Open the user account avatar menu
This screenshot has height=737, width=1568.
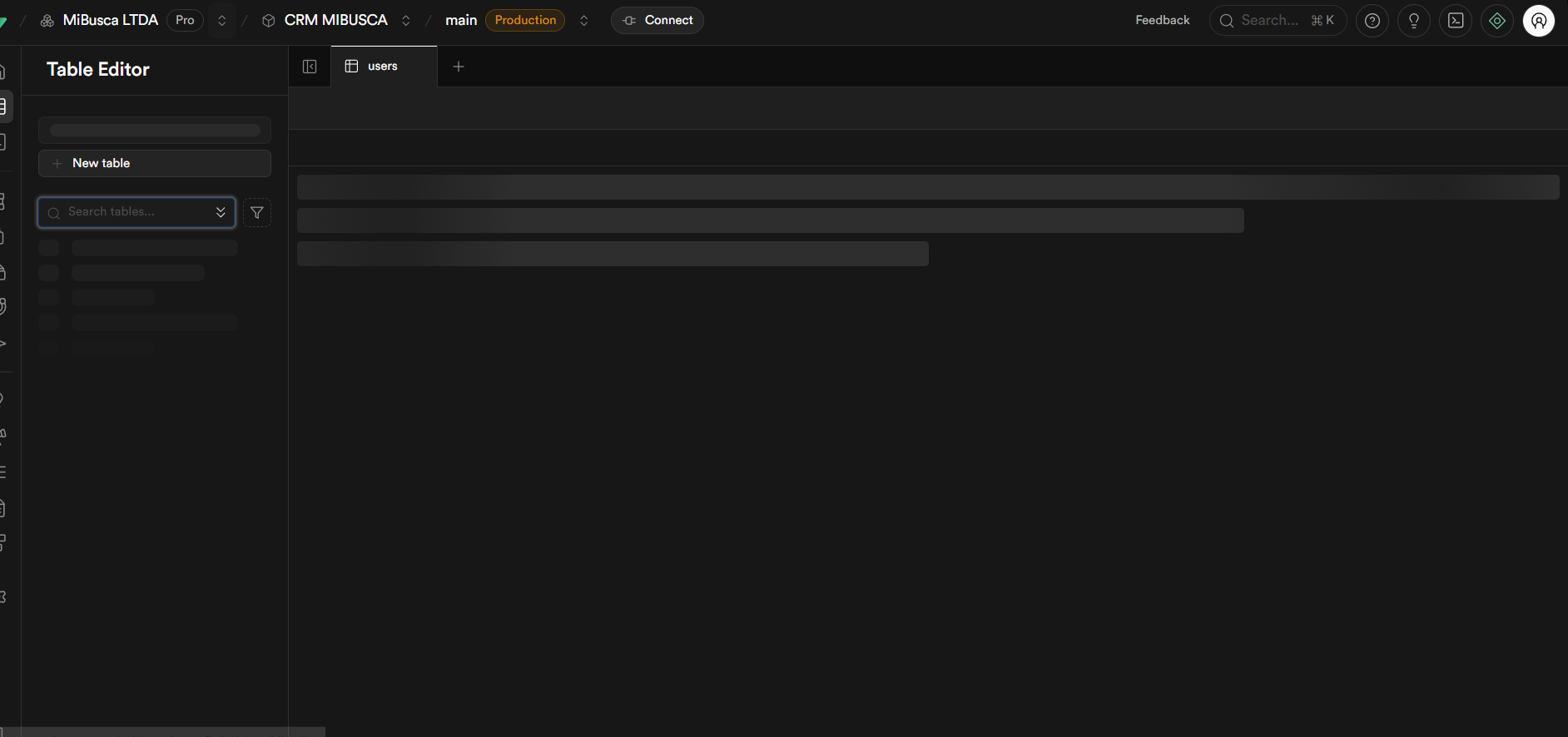tap(1539, 21)
